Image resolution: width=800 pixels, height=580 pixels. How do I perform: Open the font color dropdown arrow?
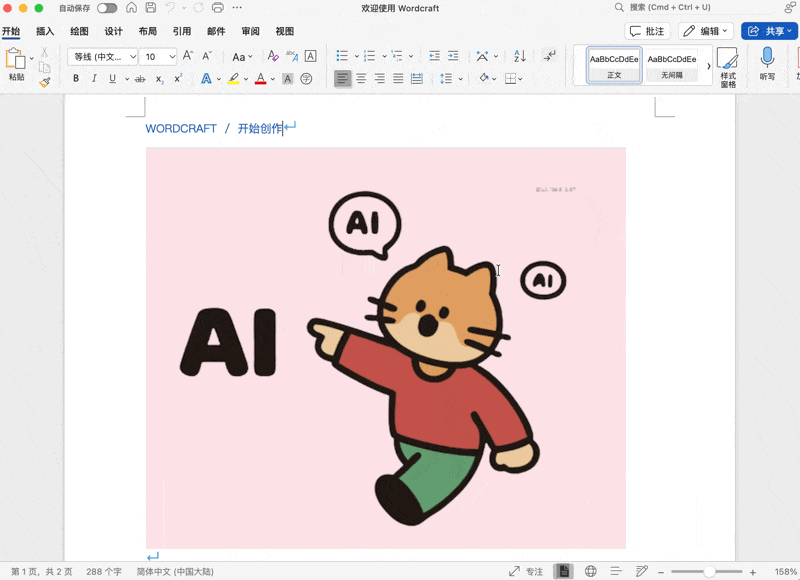[273, 79]
